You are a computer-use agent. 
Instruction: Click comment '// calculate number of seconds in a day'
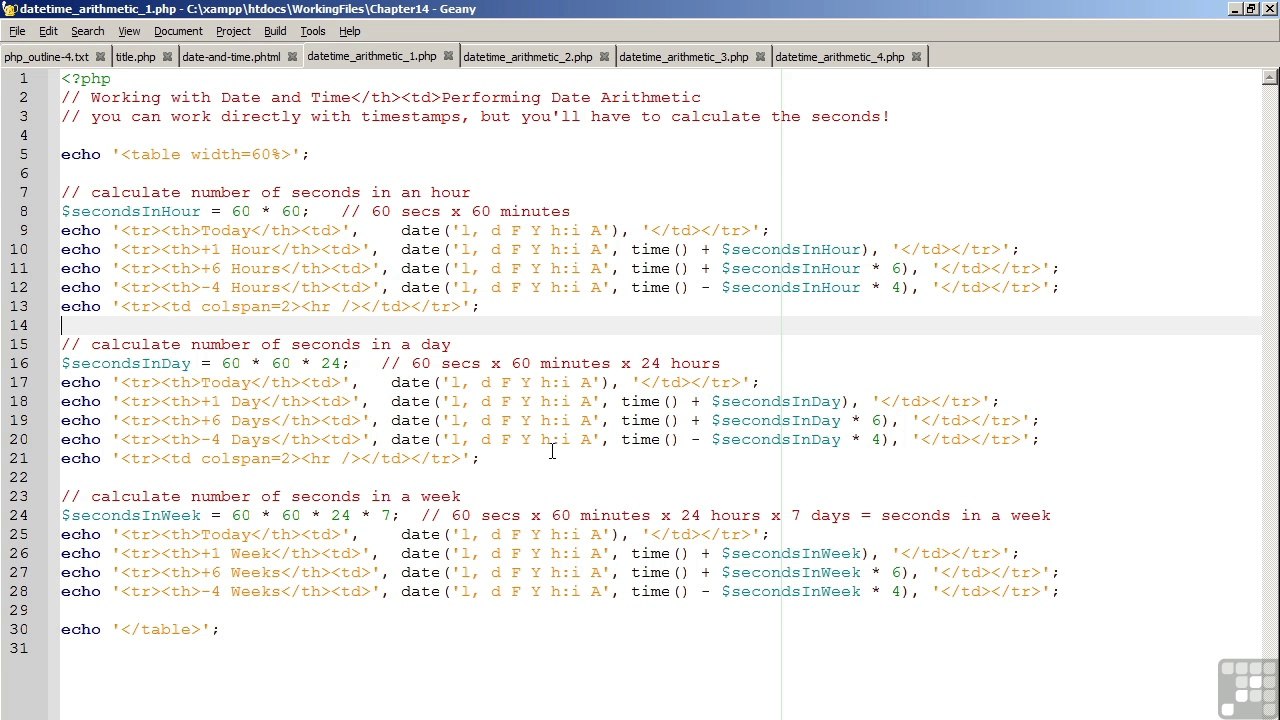[255, 344]
